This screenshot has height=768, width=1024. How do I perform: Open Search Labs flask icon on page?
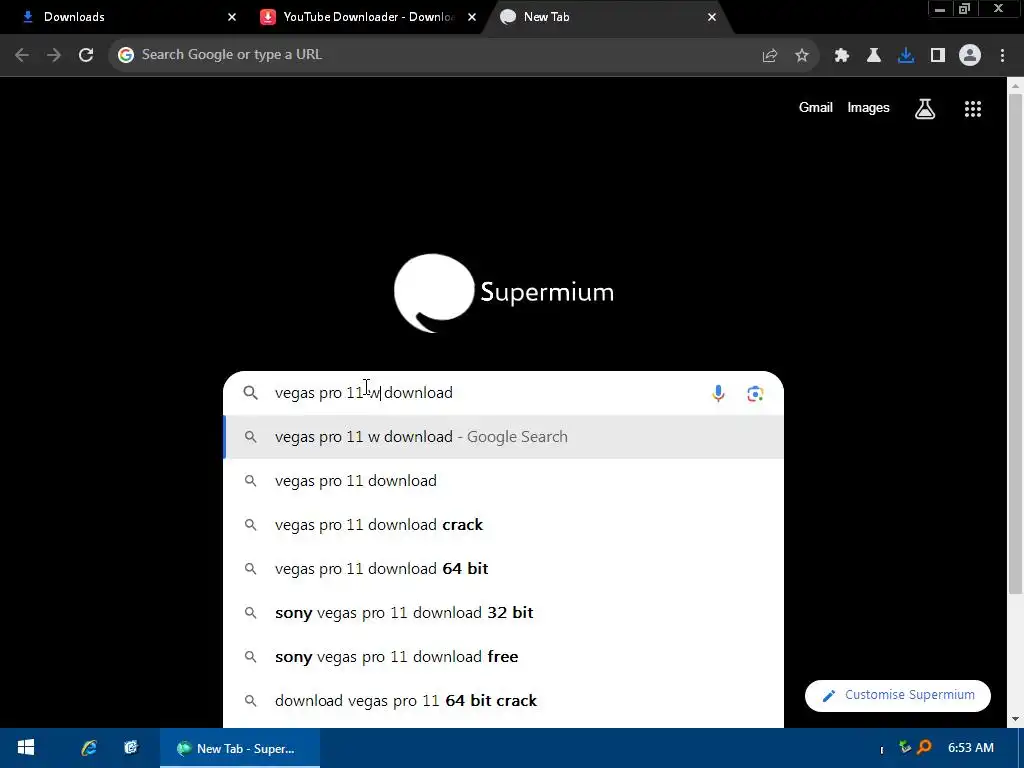pyautogui.click(x=925, y=108)
